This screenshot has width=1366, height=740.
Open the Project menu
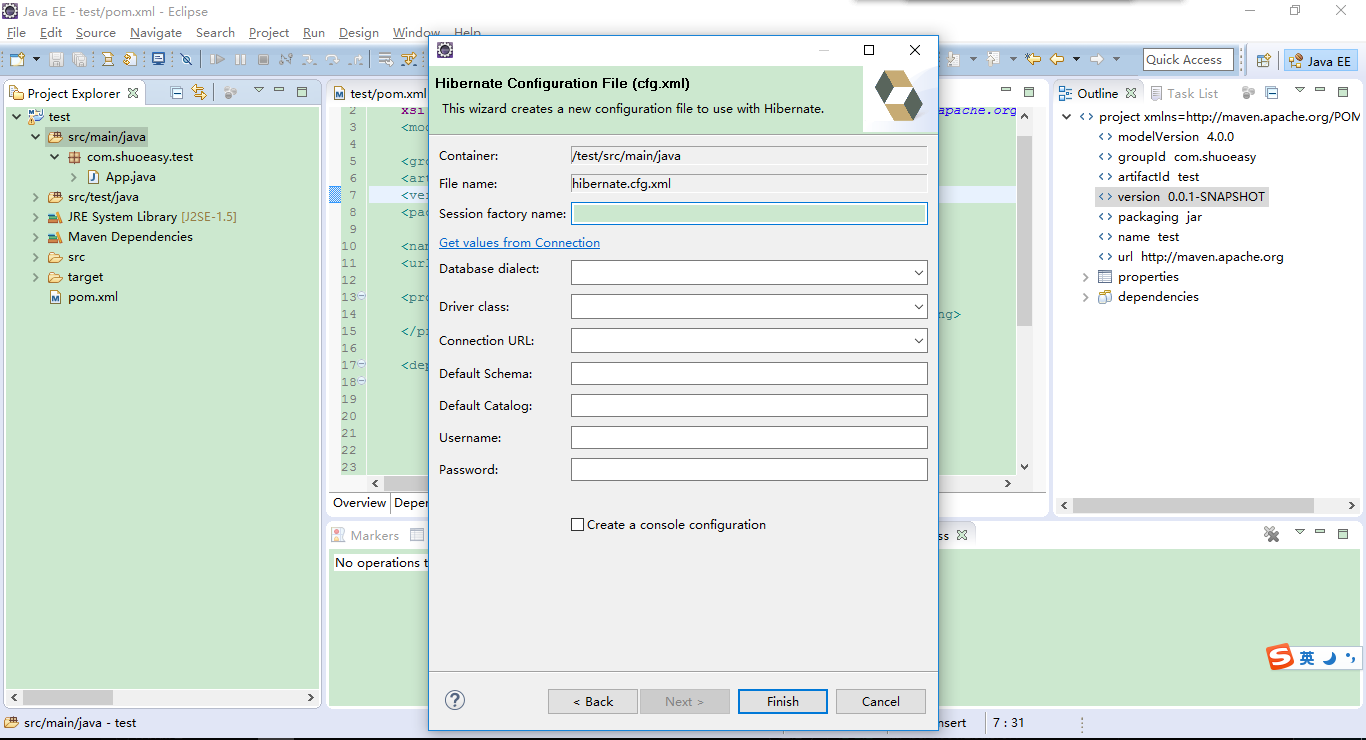tap(269, 32)
